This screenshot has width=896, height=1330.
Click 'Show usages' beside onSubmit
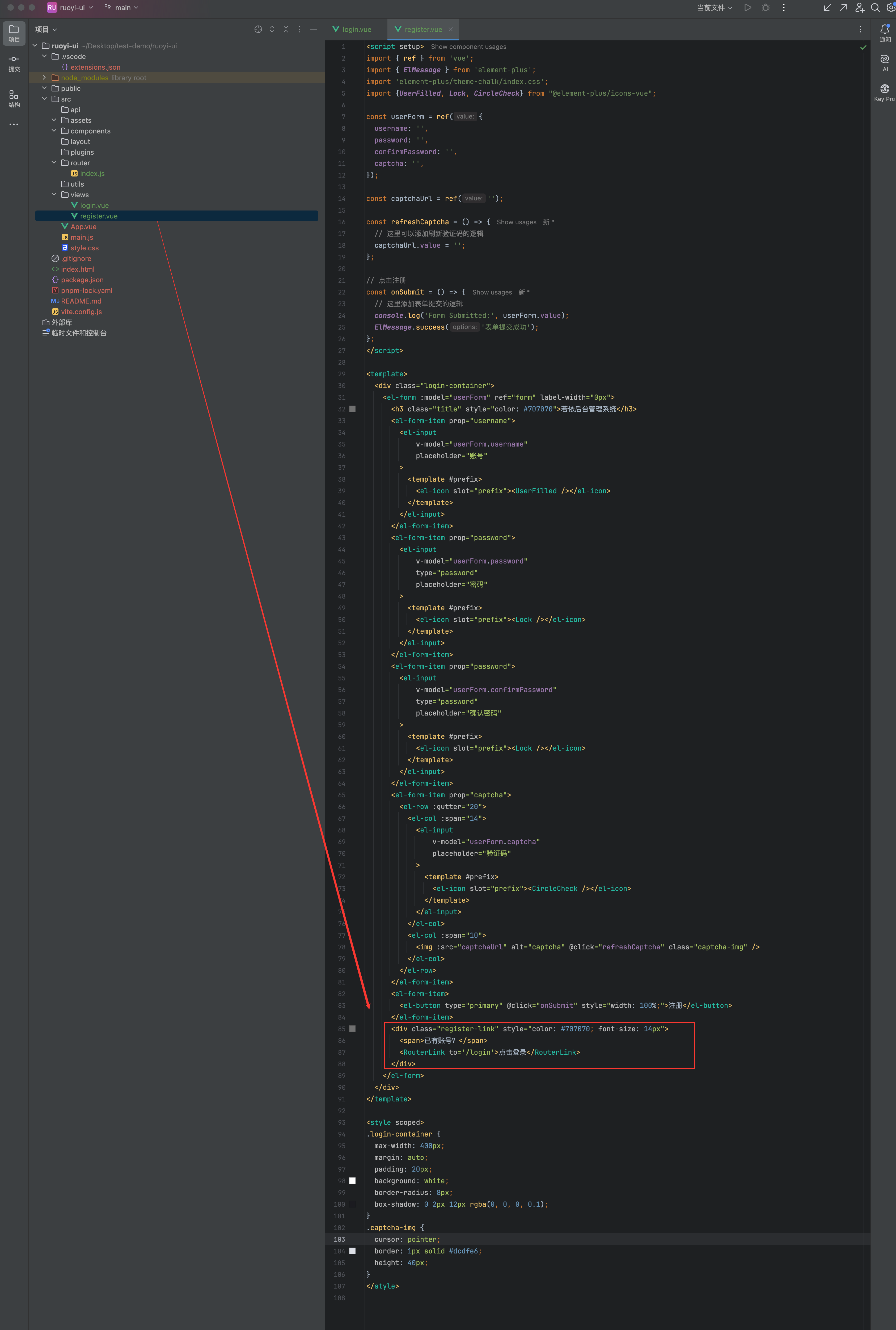coord(492,293)
